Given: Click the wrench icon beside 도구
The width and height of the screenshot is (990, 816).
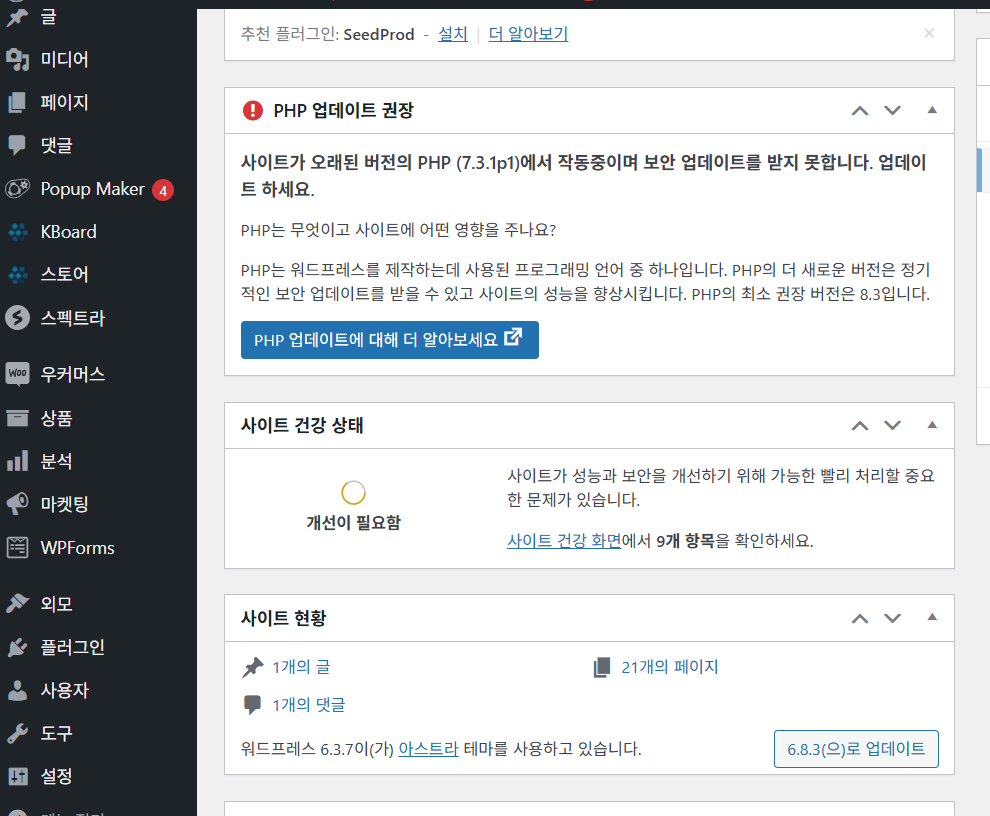Looking at the screenshot, I should coord(18,733).
